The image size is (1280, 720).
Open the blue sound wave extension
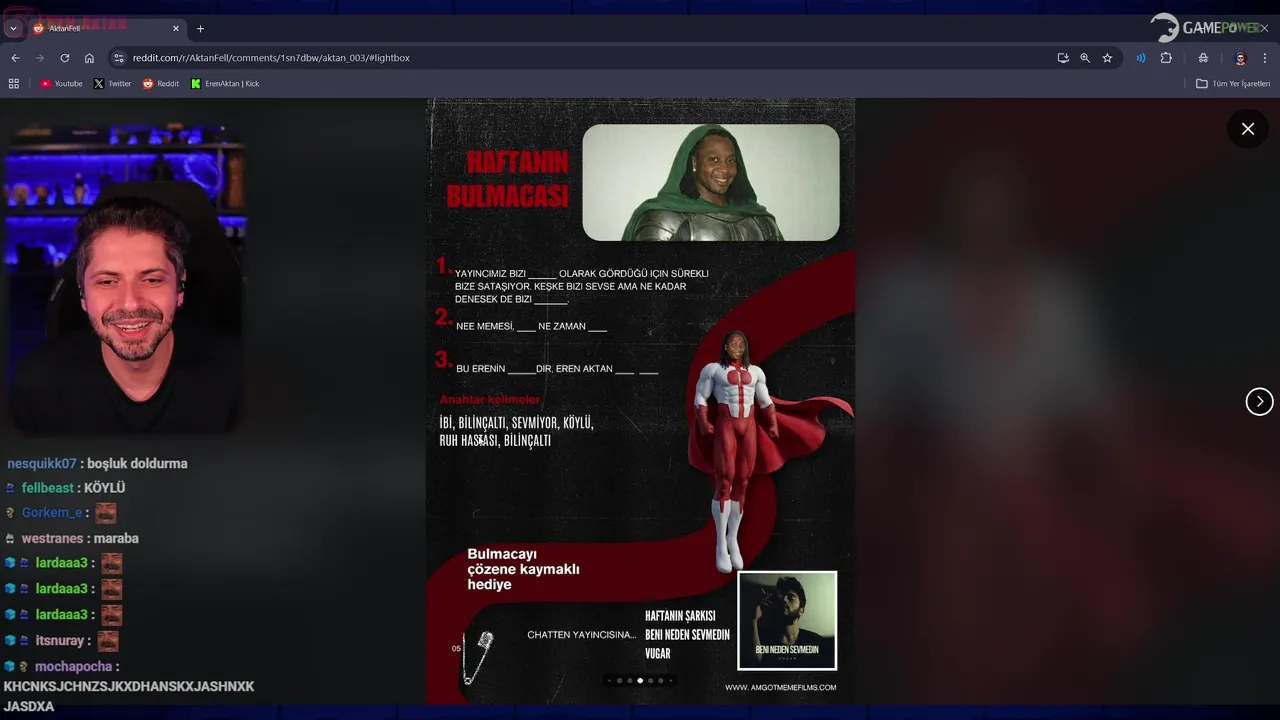click(x=1141, y=58)
